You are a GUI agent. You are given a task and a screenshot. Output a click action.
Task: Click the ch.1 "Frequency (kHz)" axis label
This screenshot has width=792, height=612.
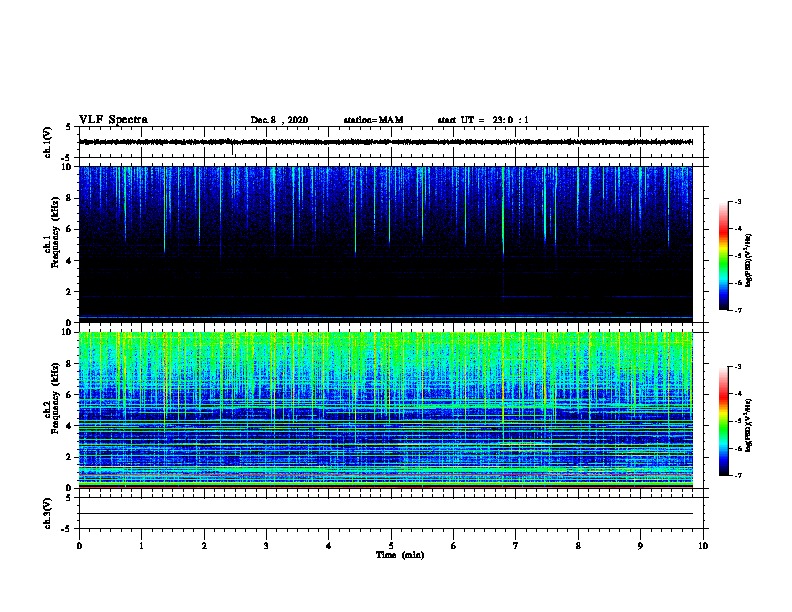click(x=56, y=232)
